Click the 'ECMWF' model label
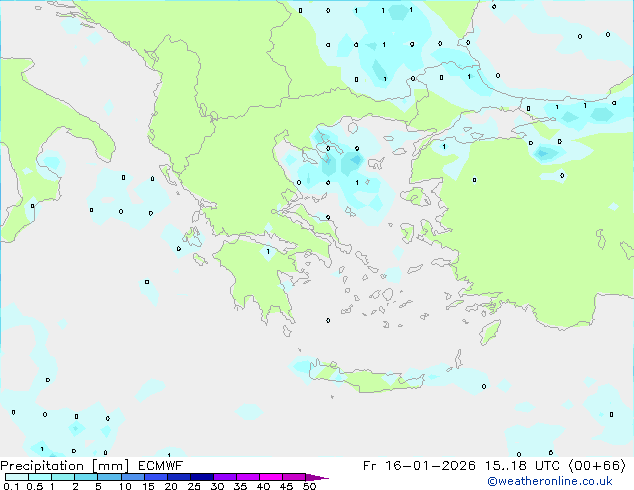The width and height of the screenshot is (634, 490). click(x=161, y=466)
